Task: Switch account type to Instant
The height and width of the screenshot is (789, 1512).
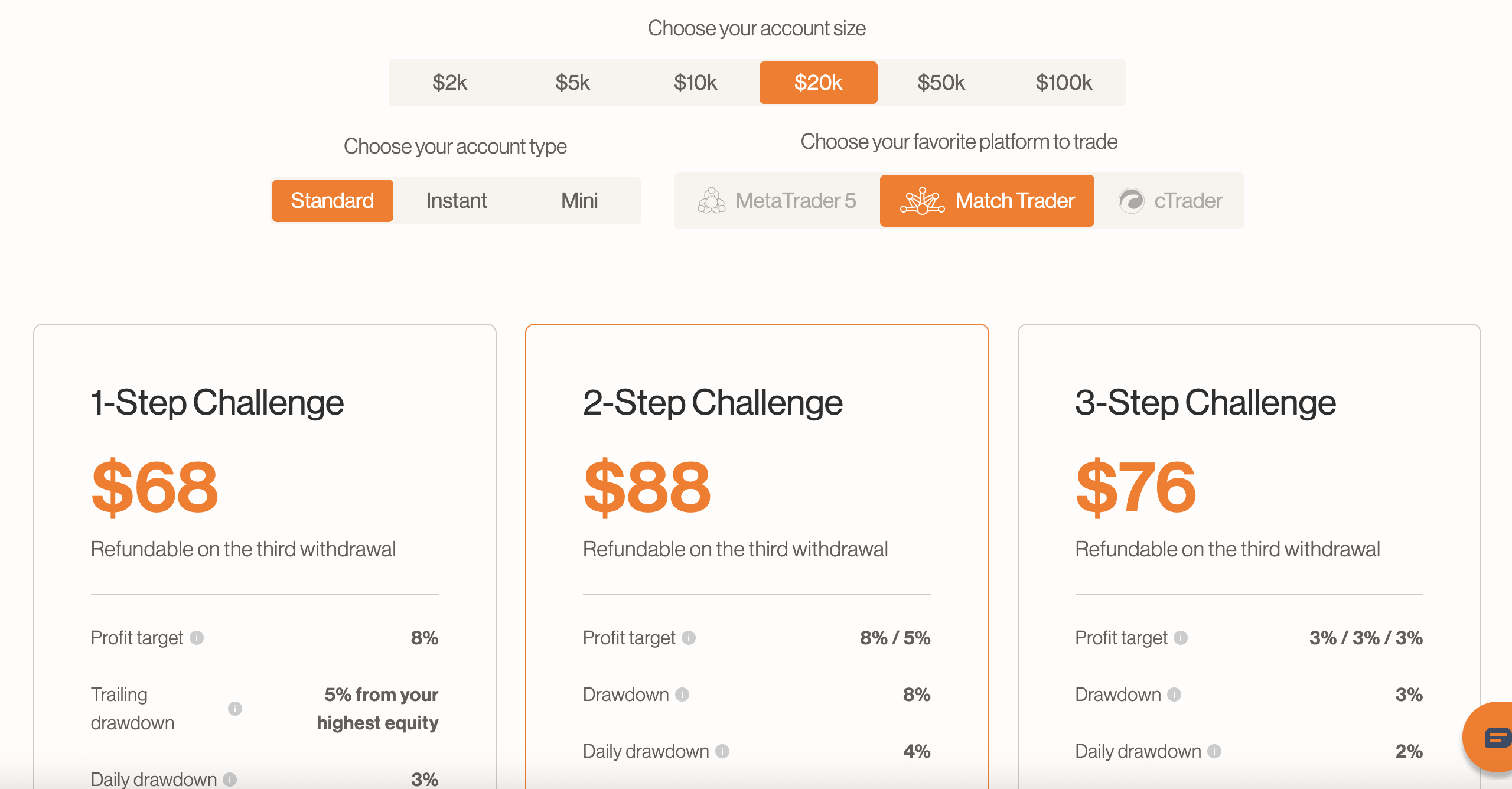Action: 455,200
